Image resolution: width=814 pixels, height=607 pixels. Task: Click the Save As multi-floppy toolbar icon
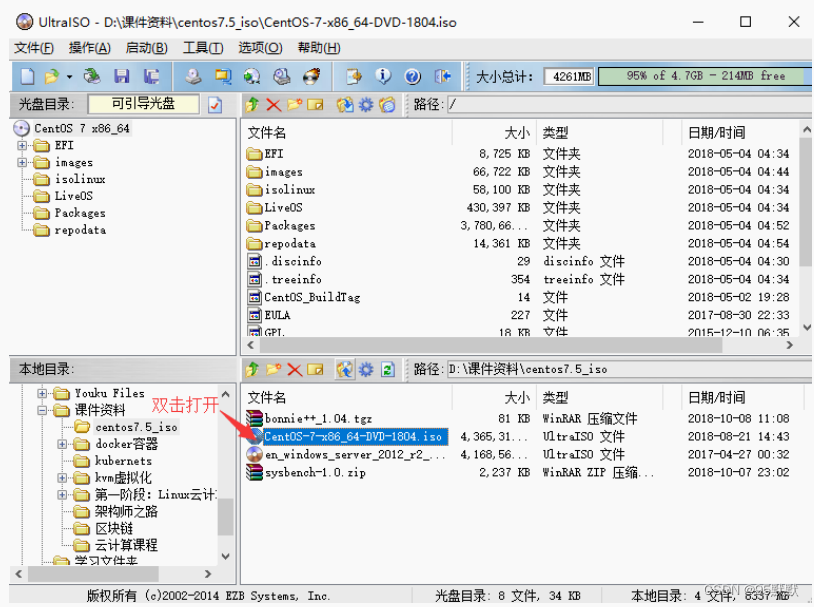(152, 77)
